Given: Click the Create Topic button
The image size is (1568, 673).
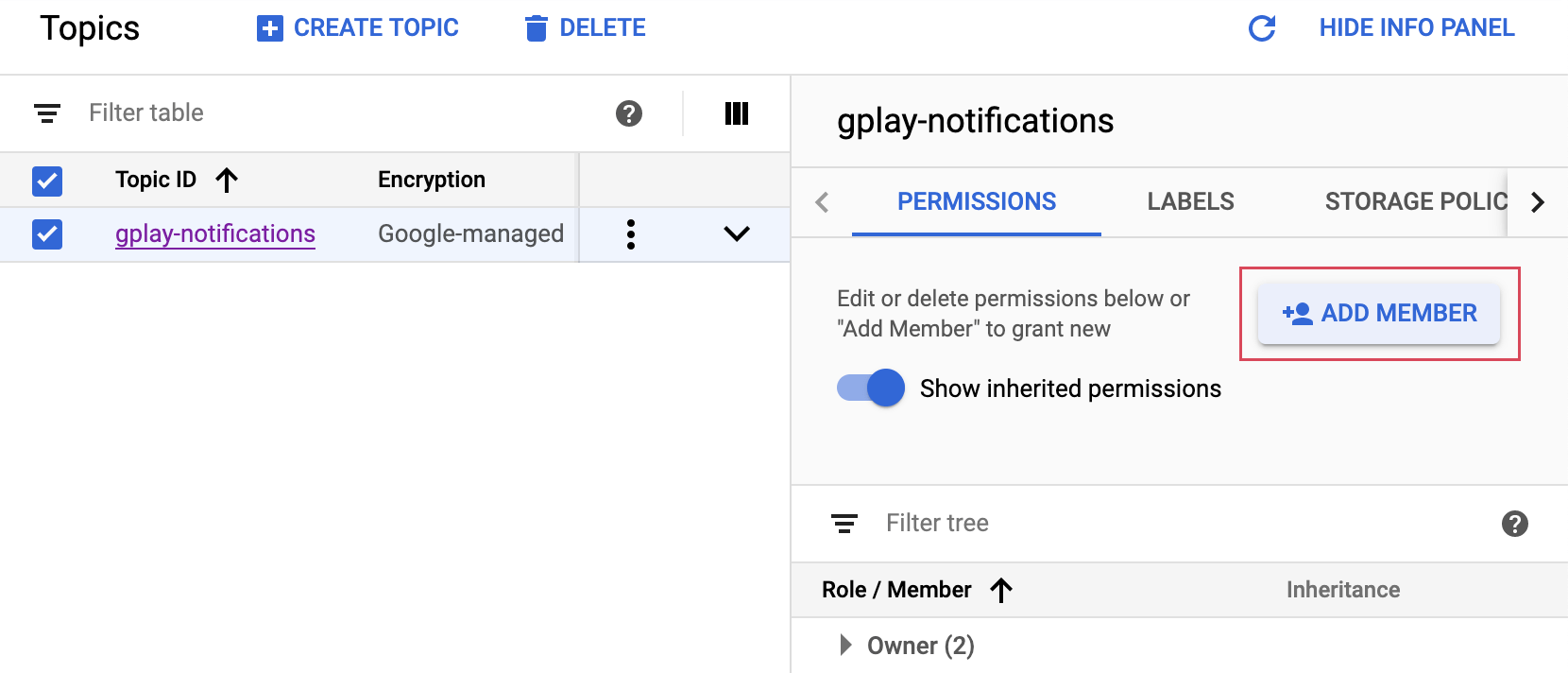Looking at the screenshot, I should 358,28.
